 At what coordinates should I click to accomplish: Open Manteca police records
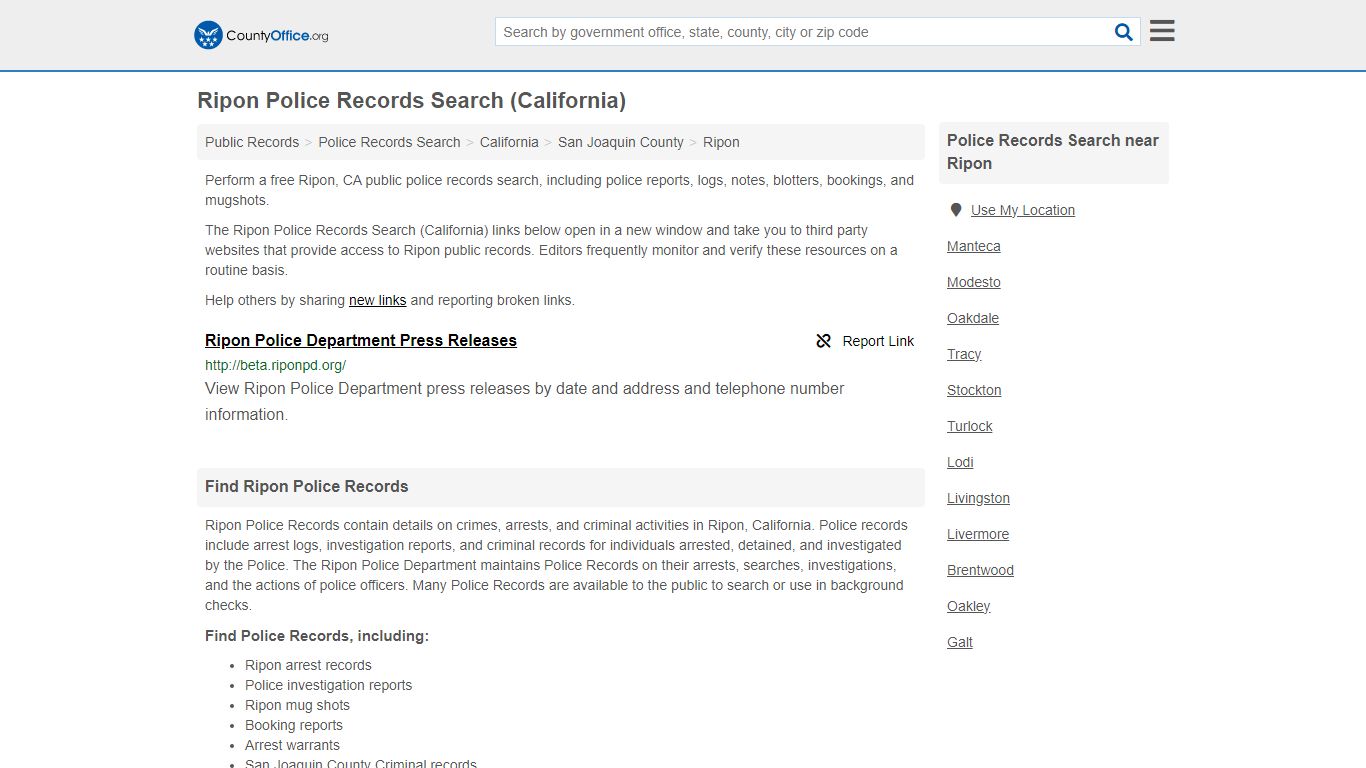[x=974, y=246]
